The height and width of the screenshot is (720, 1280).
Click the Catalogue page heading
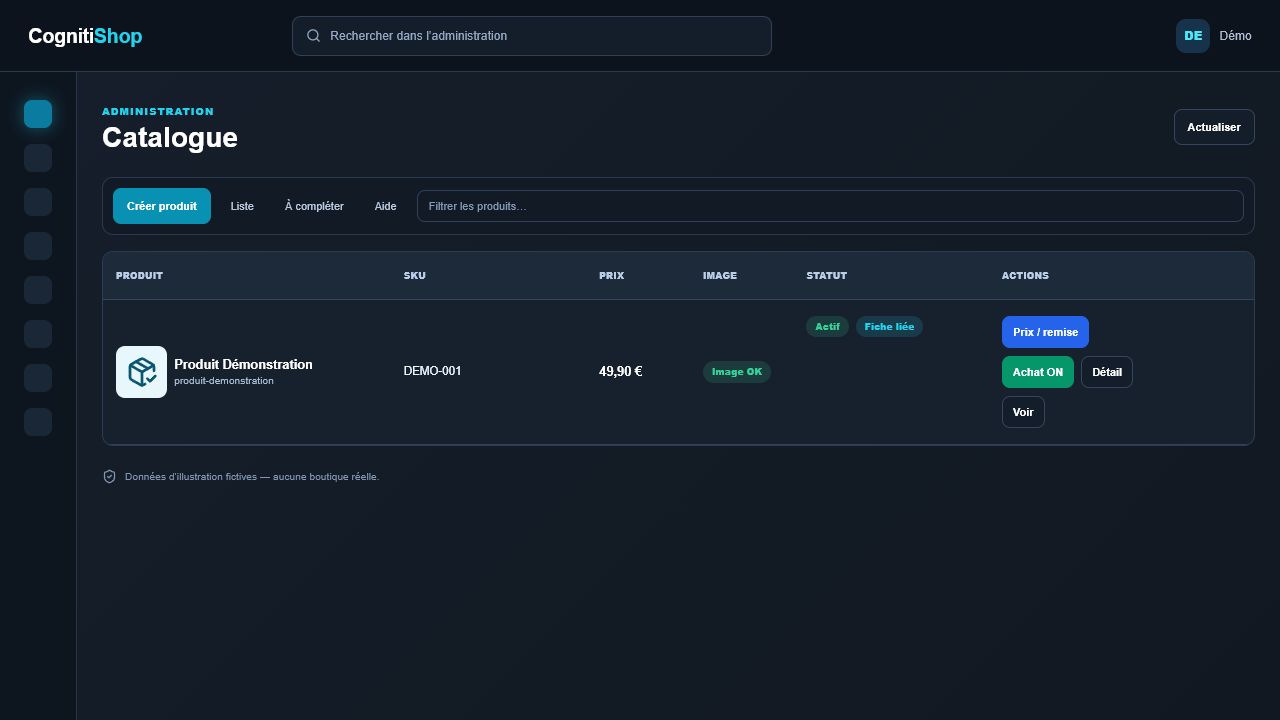point(170,137)
